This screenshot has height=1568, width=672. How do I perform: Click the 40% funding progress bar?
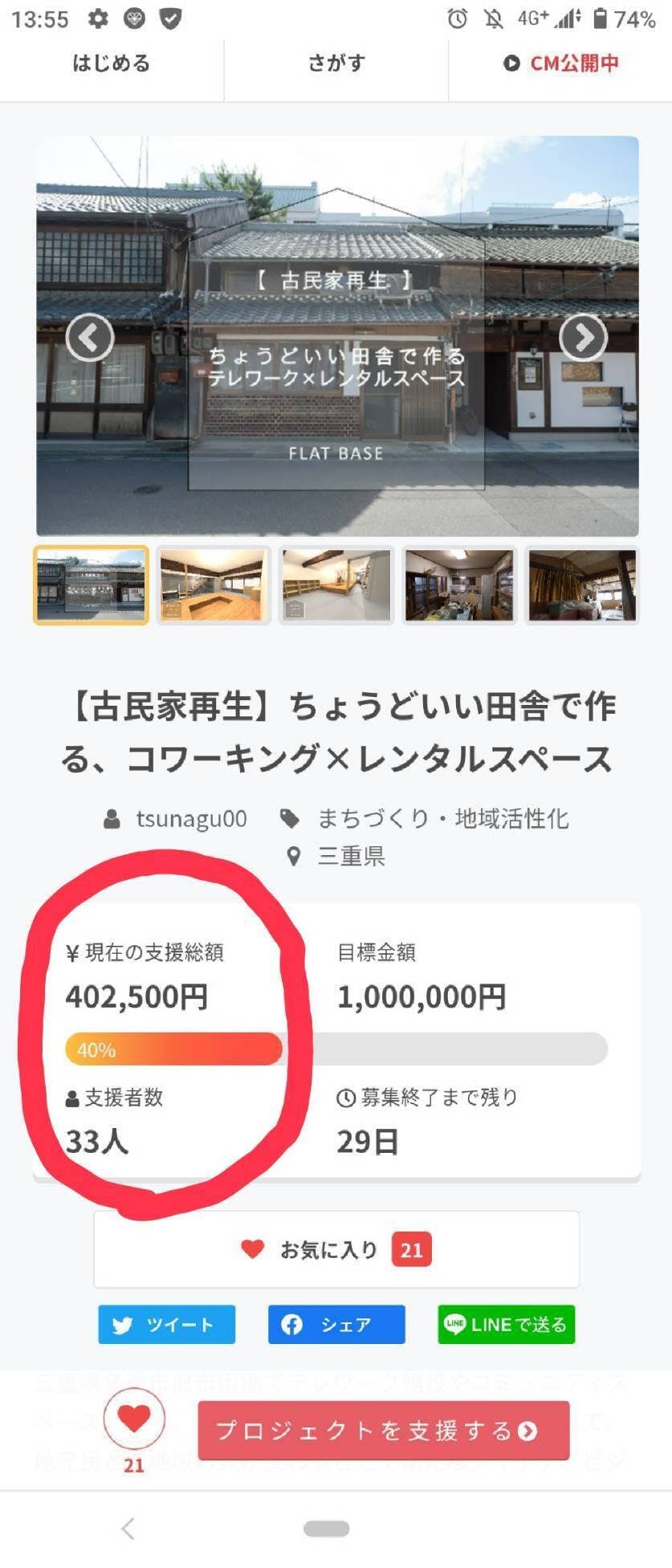[x=336, y=1049]
